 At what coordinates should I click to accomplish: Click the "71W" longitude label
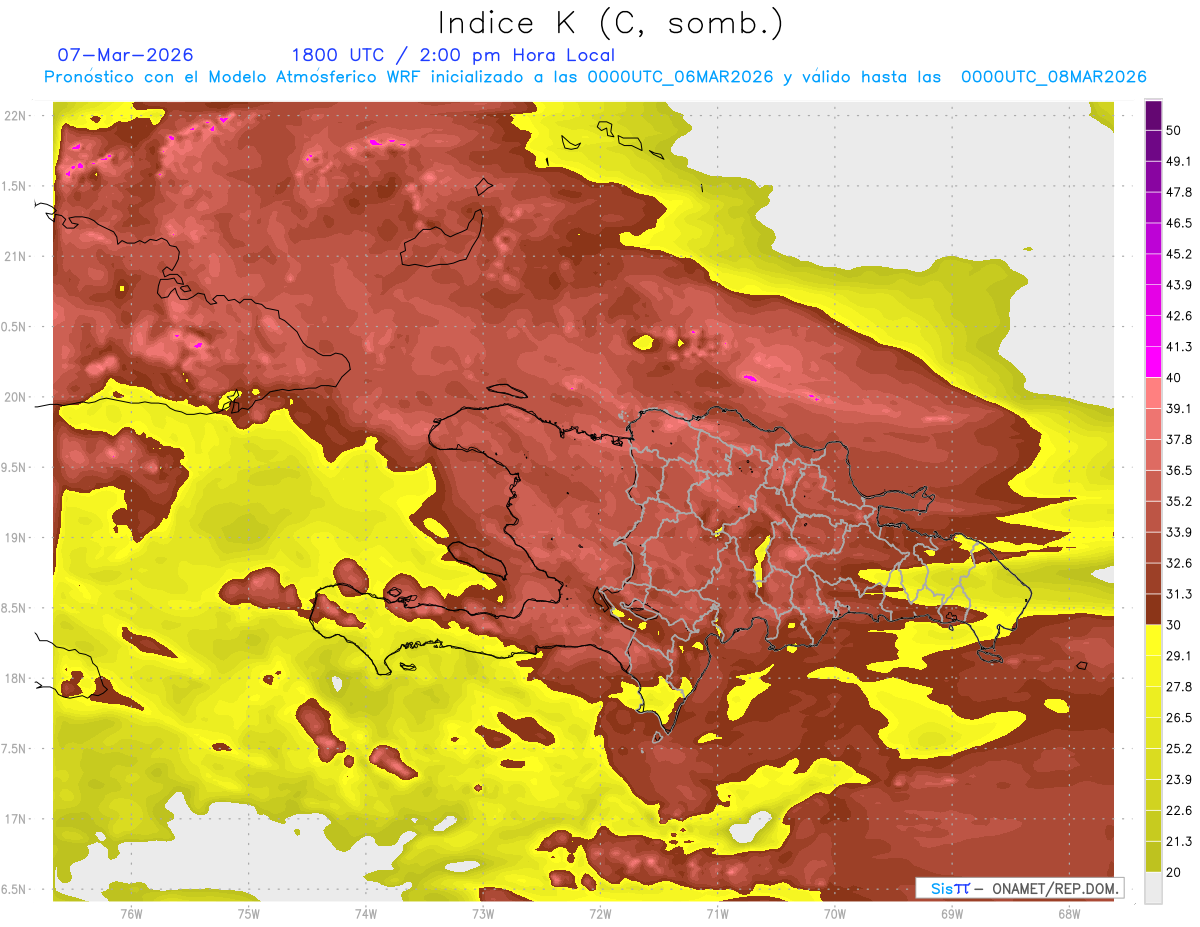pyautogui.click(x=717, y=913)
